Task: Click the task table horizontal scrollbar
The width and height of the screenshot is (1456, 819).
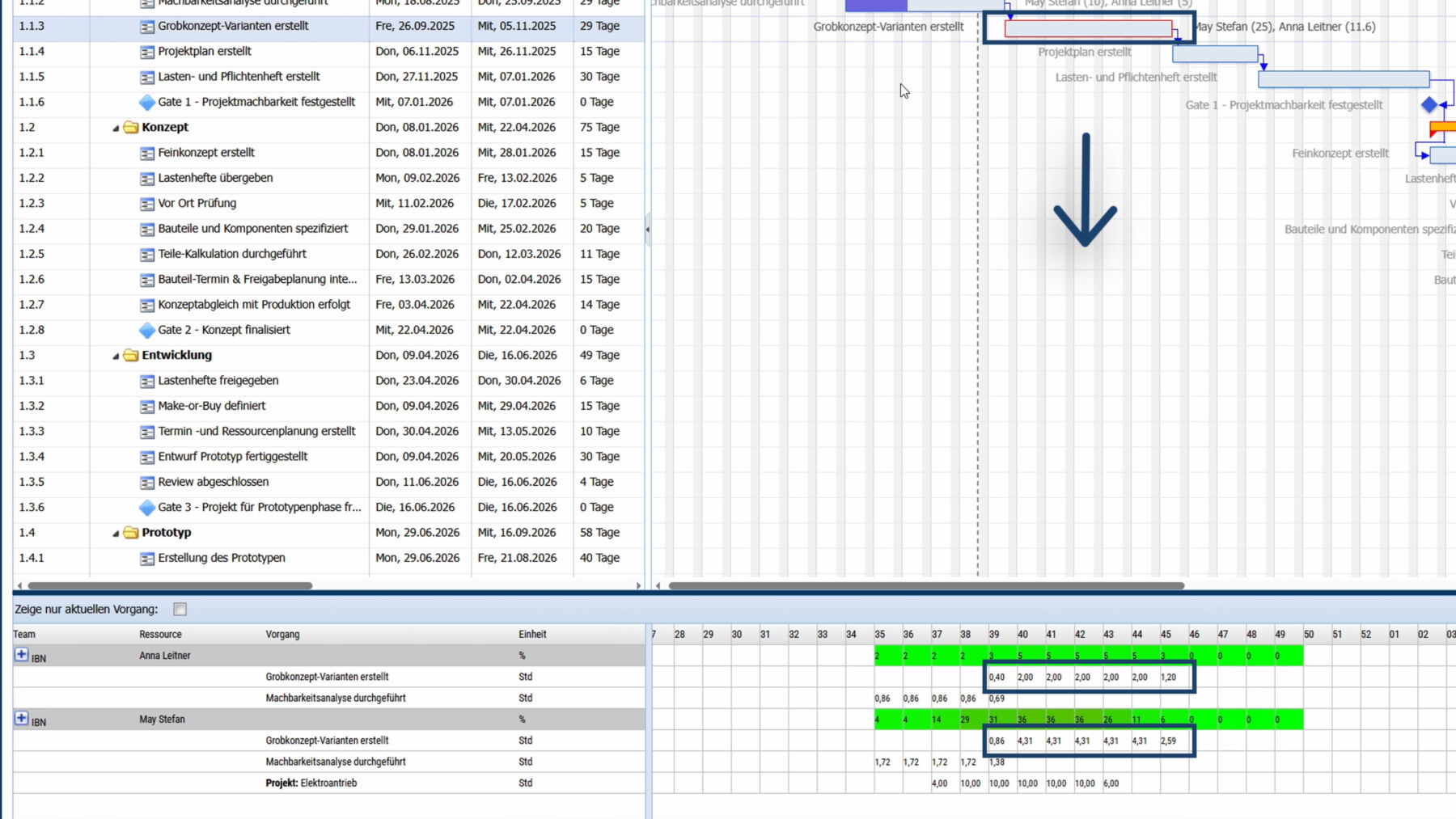Action: pos(170,585)
